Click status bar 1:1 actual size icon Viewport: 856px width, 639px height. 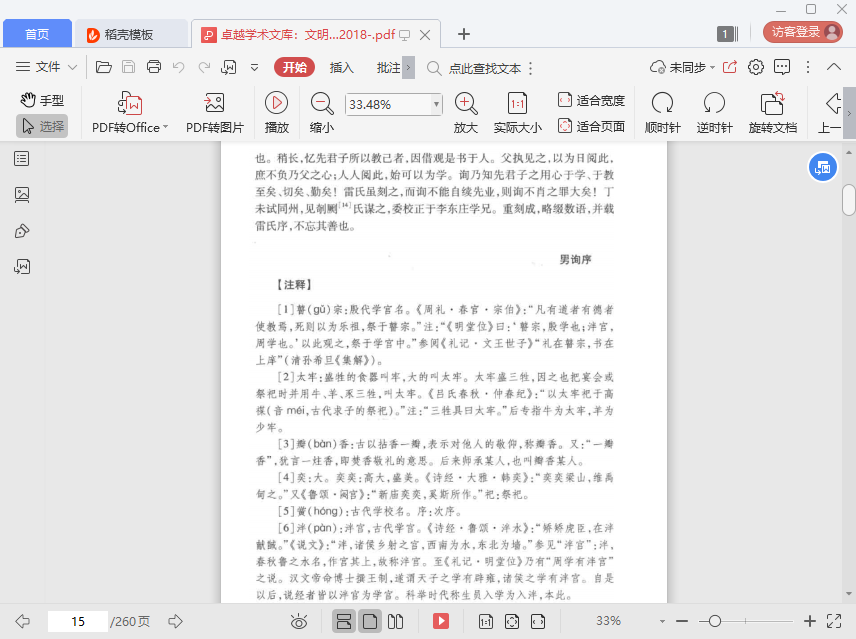point(485,621)
